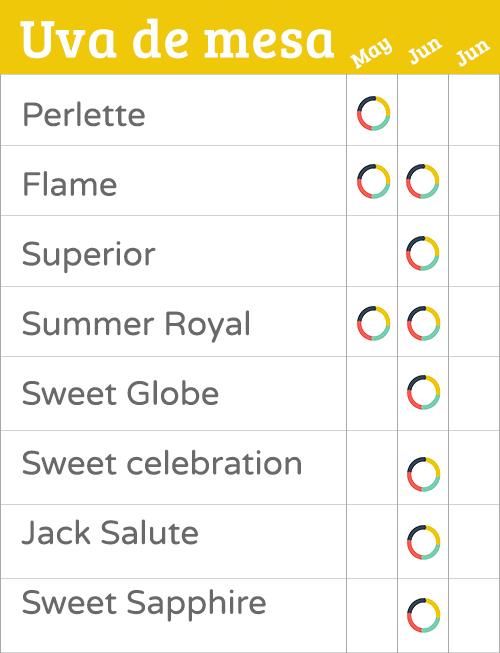Select the Sweet Sapphire variety label
The image size is (500, 653).
(x=144, y=603)
